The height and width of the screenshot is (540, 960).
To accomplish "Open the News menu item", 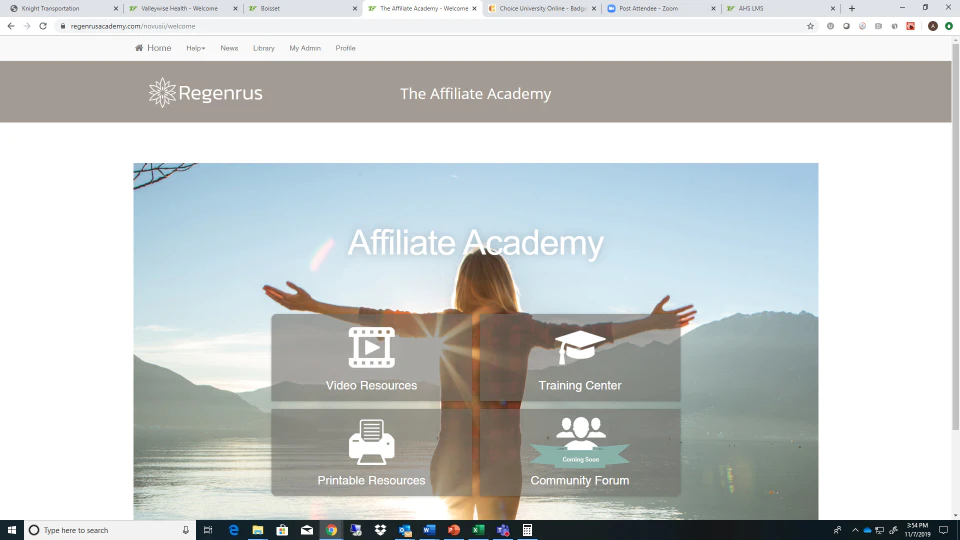I will (229, 48).
